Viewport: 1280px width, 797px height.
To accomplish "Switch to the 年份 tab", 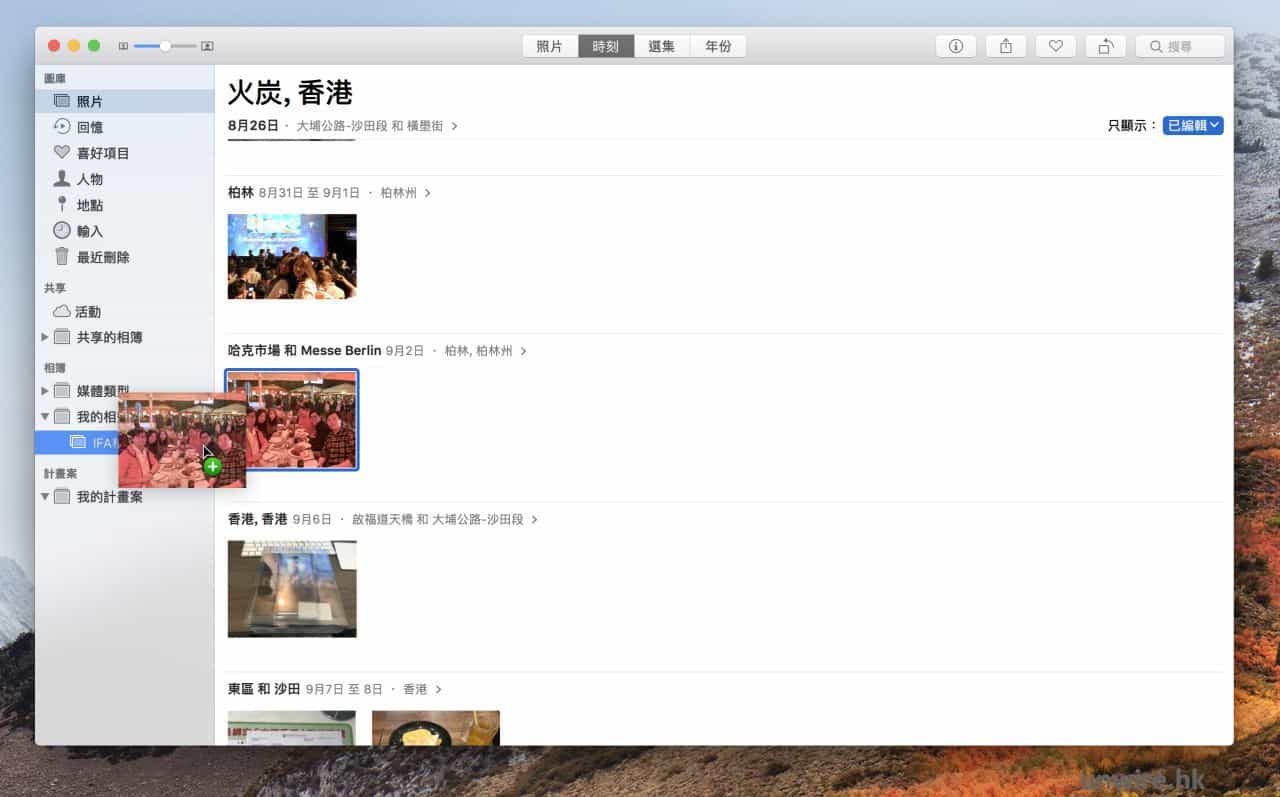I will [718, 46].
